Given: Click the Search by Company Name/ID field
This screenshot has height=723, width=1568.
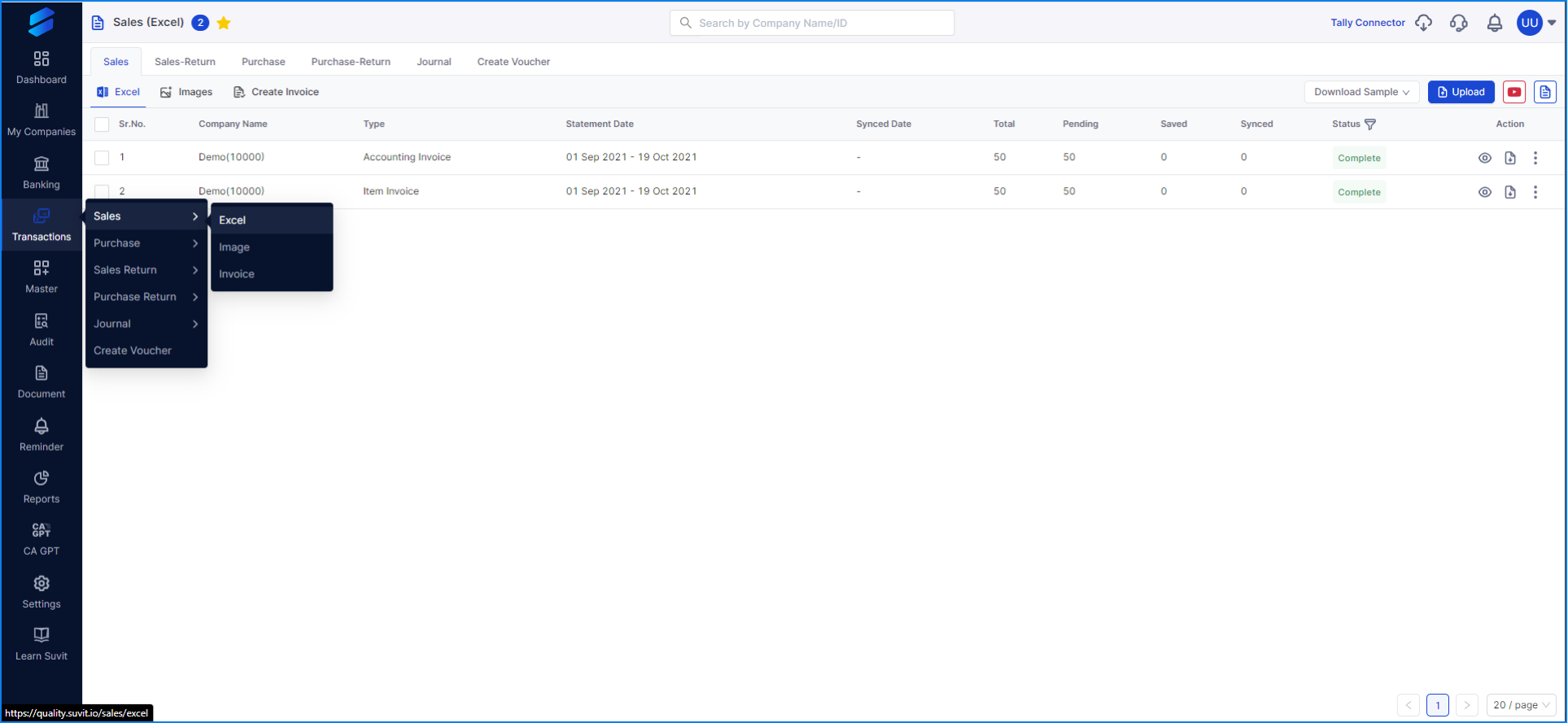Looking at the screenshot, I should click(812, 23).
